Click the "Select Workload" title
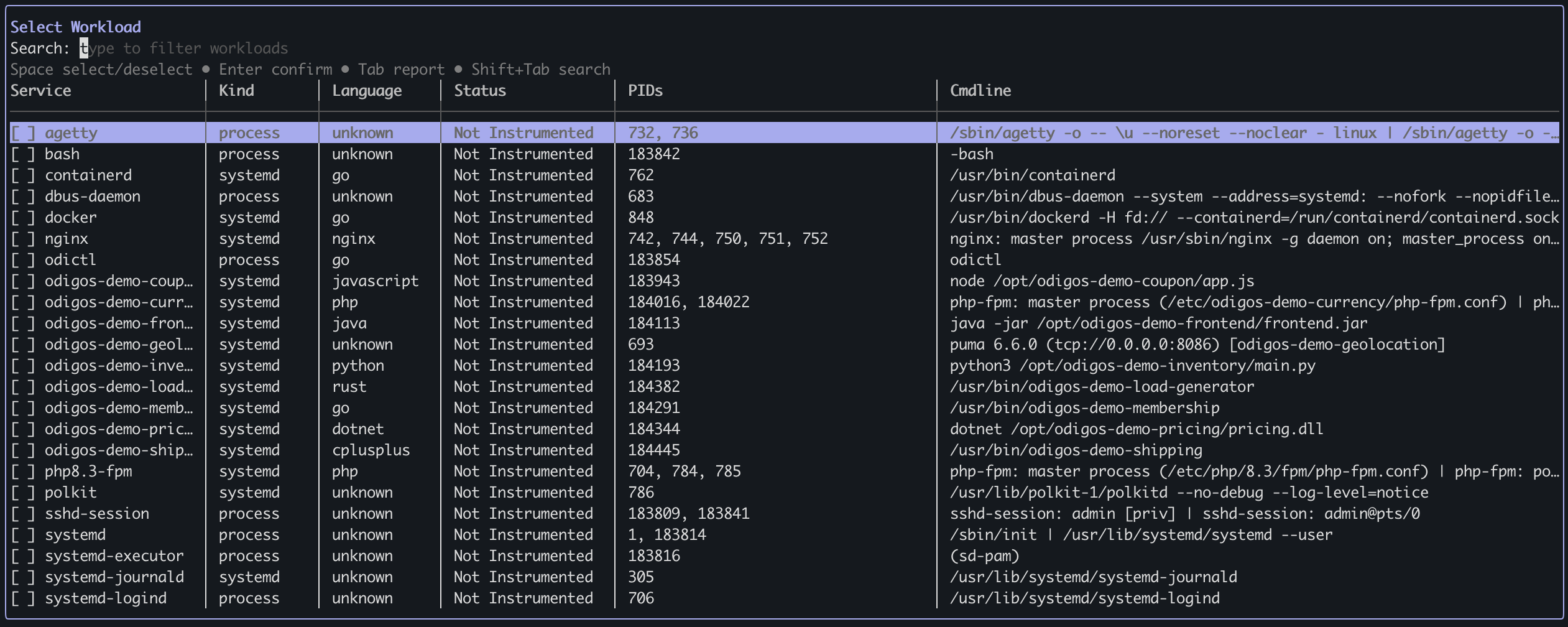1568x627 pixels. [76, 27]
